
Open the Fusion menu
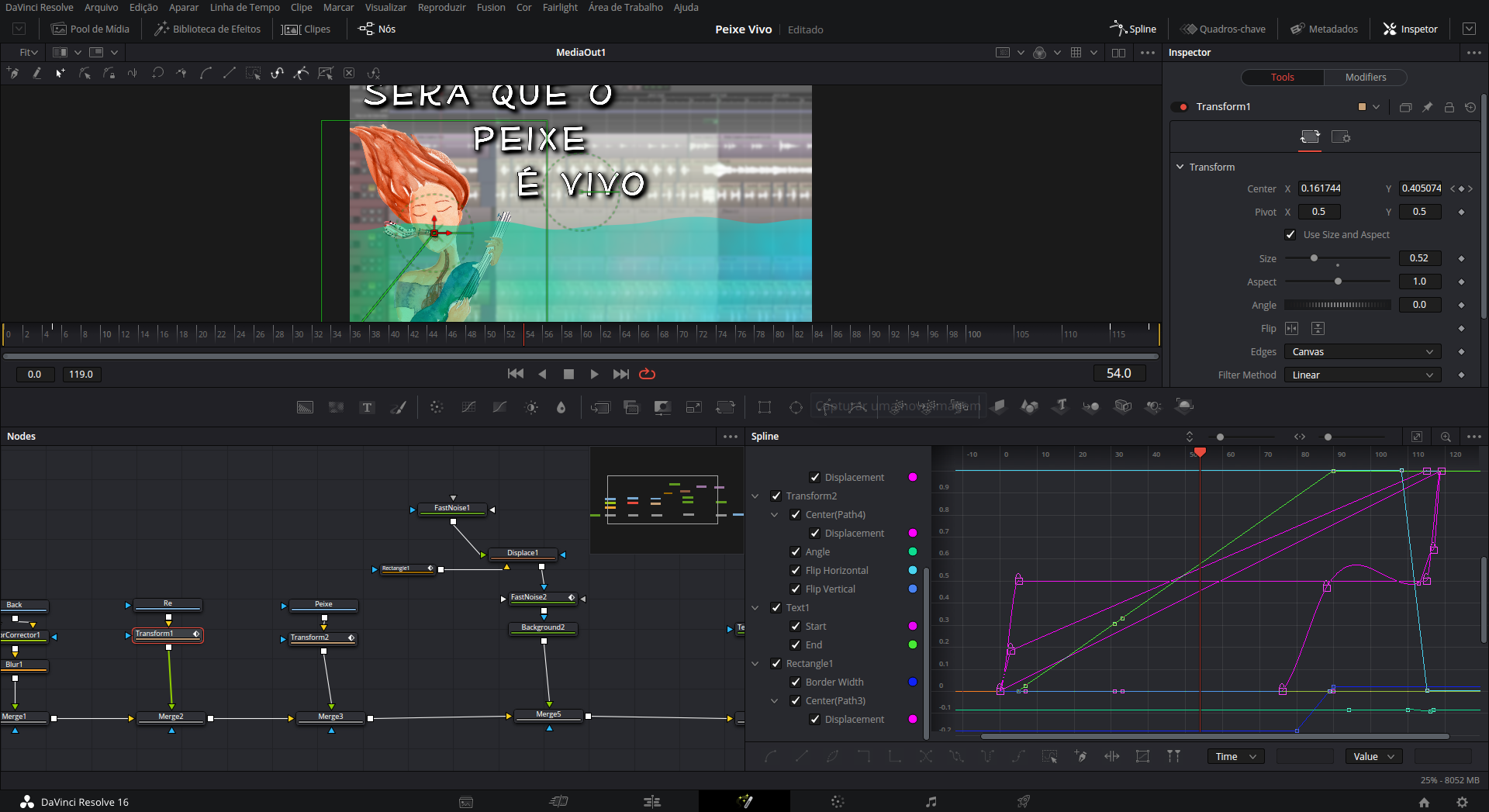(491, 7)
